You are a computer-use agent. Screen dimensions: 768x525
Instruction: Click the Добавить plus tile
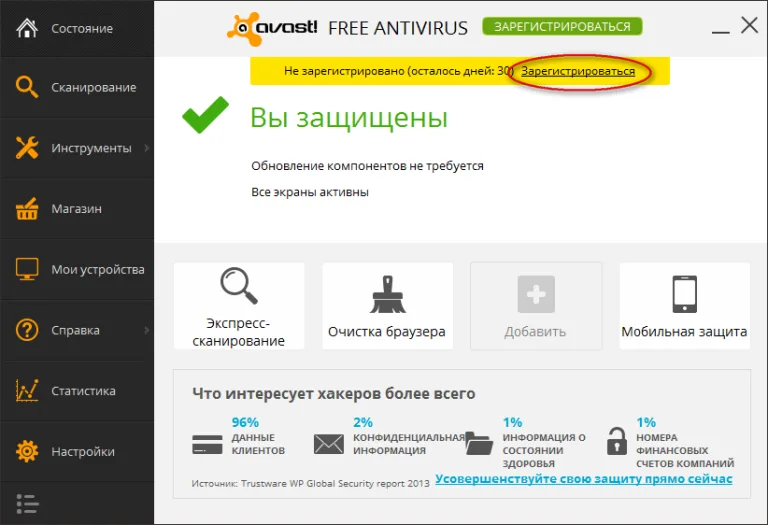click(x=536, y=306)
